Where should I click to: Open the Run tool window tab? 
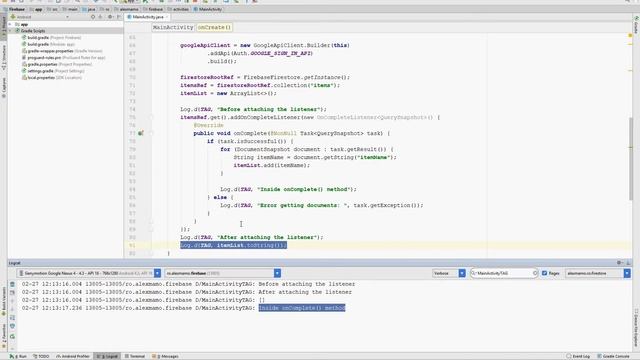18,356
